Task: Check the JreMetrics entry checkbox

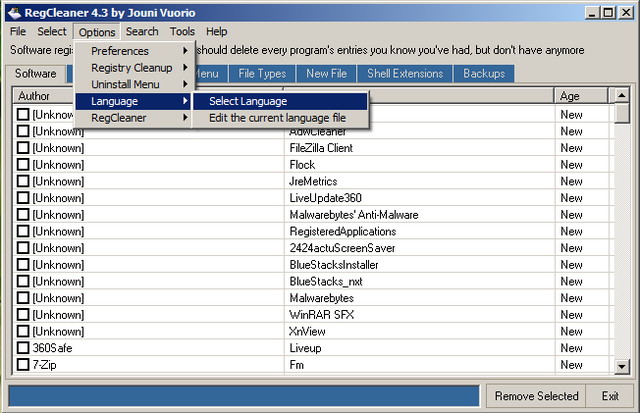Action: (x=23, y=181)
